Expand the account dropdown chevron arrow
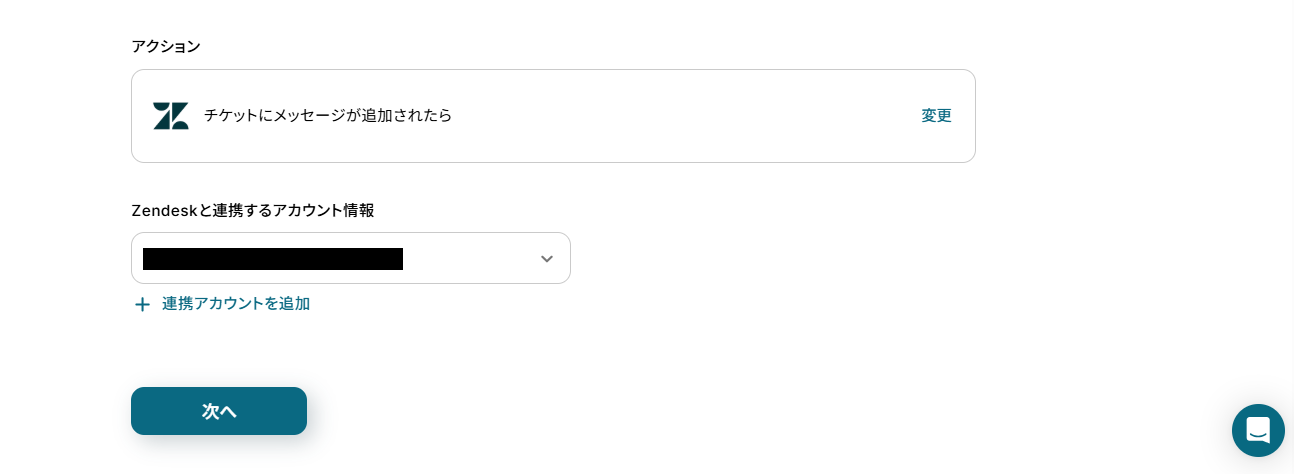1294x474 pixels. 546,259
